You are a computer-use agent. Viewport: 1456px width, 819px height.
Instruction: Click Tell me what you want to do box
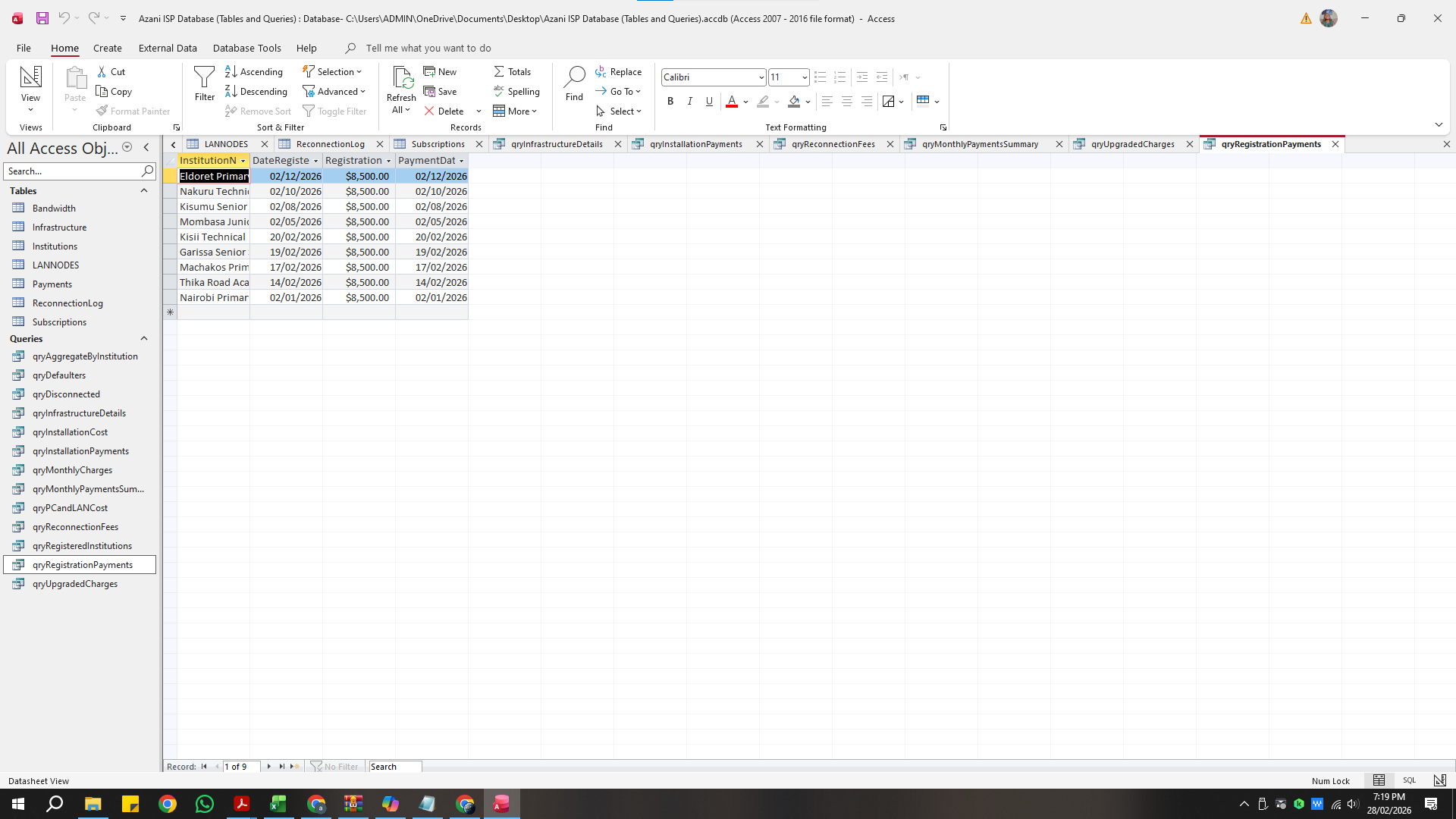pyautogui.click(x=428, y=48)
